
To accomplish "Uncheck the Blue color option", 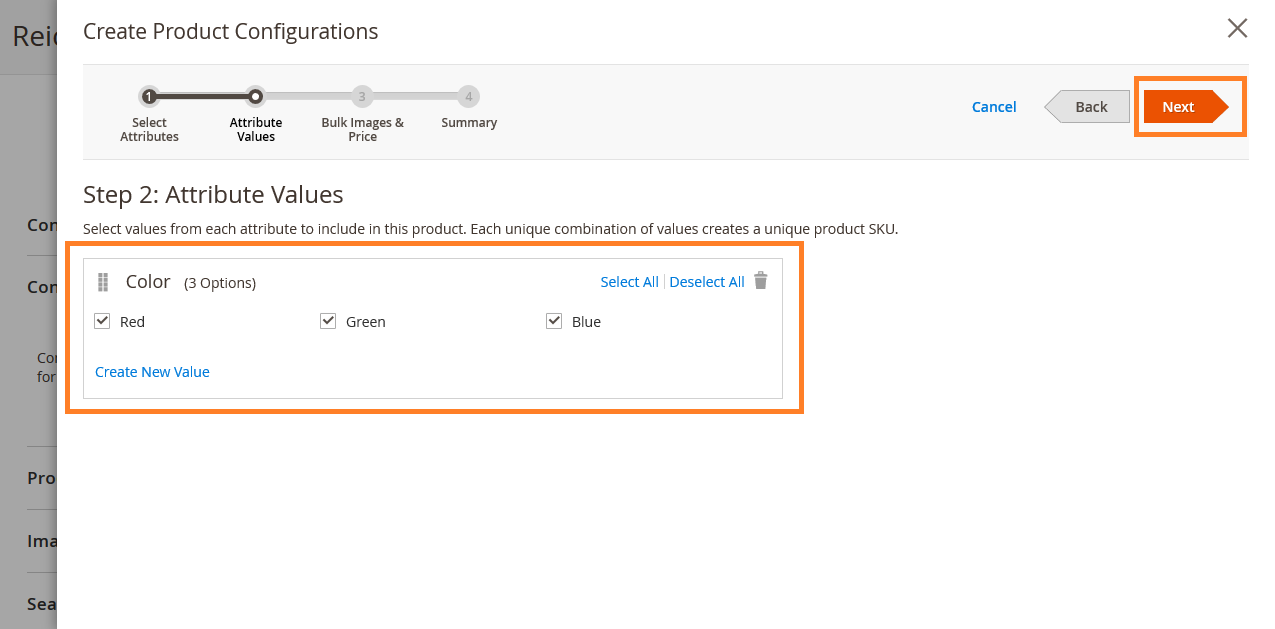I will point(554,321).
